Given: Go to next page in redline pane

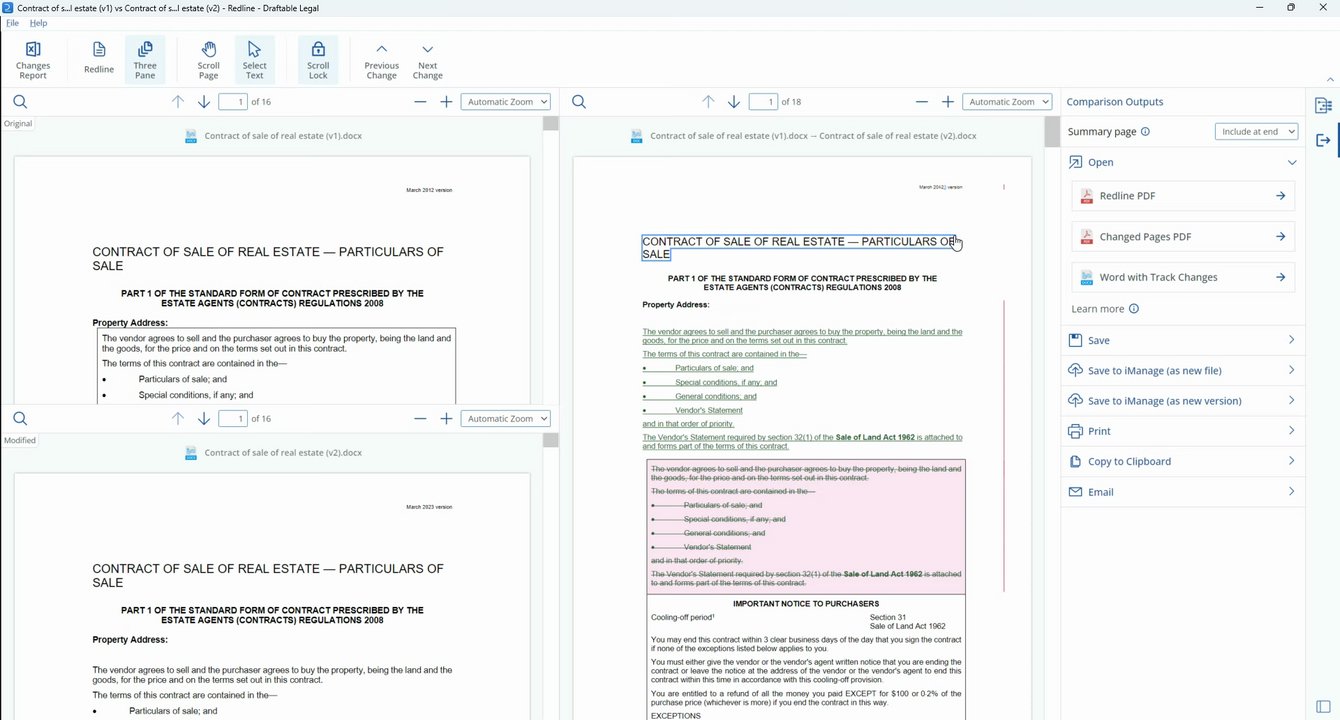Looking at the screenshot, I should coord(734,102).
